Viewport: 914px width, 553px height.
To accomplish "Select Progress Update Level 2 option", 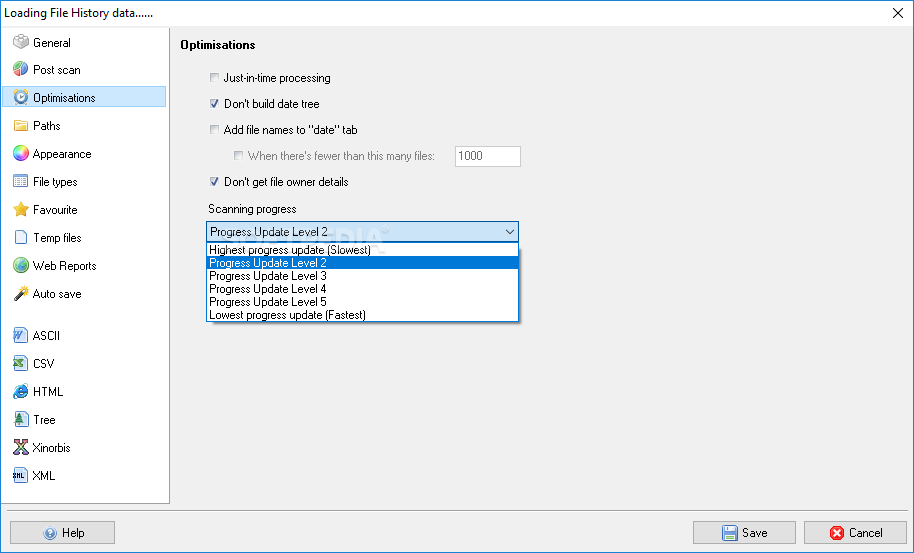I will tap(363, 263).
